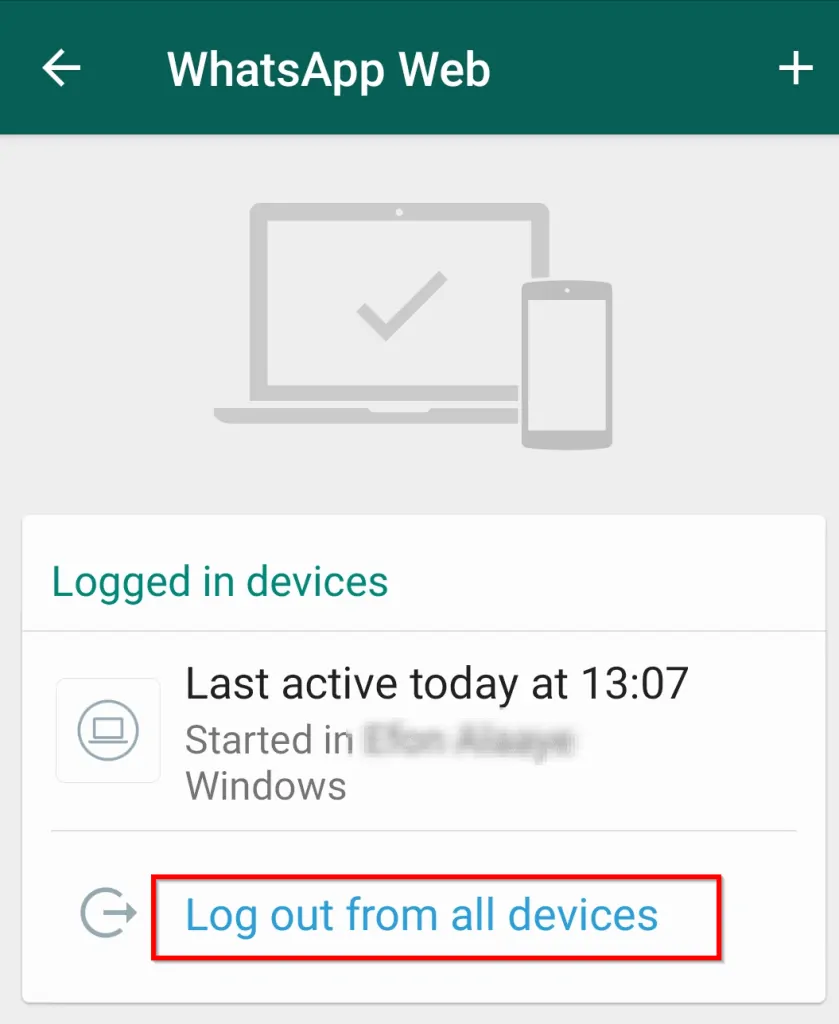Select the Windows label of the session

(x=266, y=786)
